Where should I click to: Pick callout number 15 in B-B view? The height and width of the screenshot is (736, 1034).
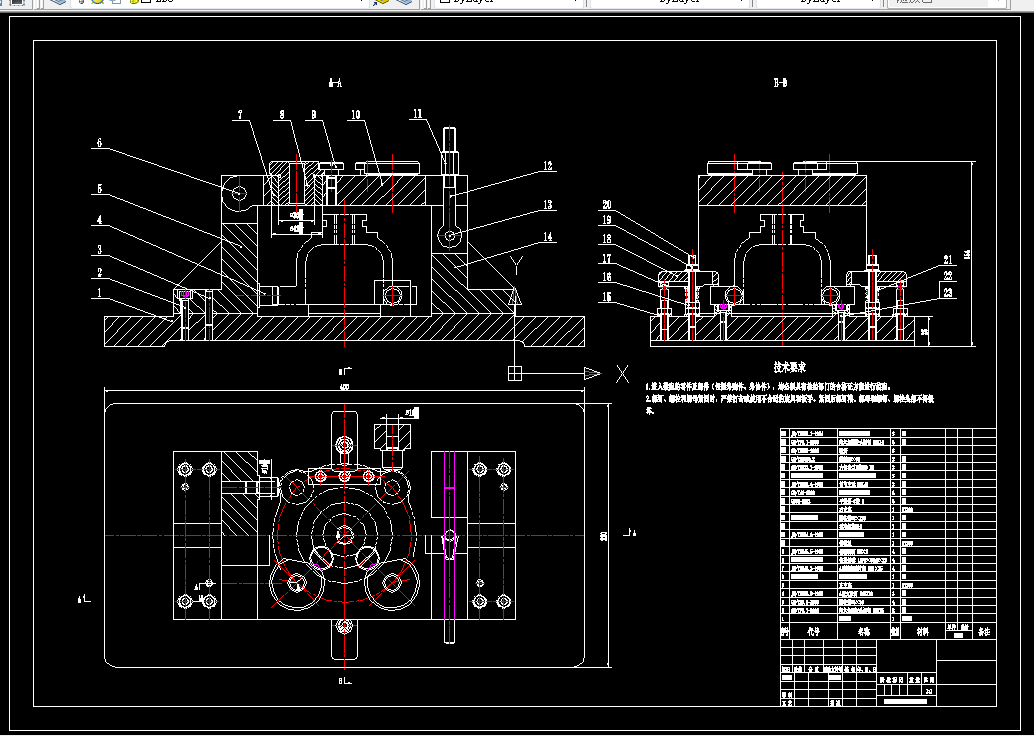(x=607, y=297)
